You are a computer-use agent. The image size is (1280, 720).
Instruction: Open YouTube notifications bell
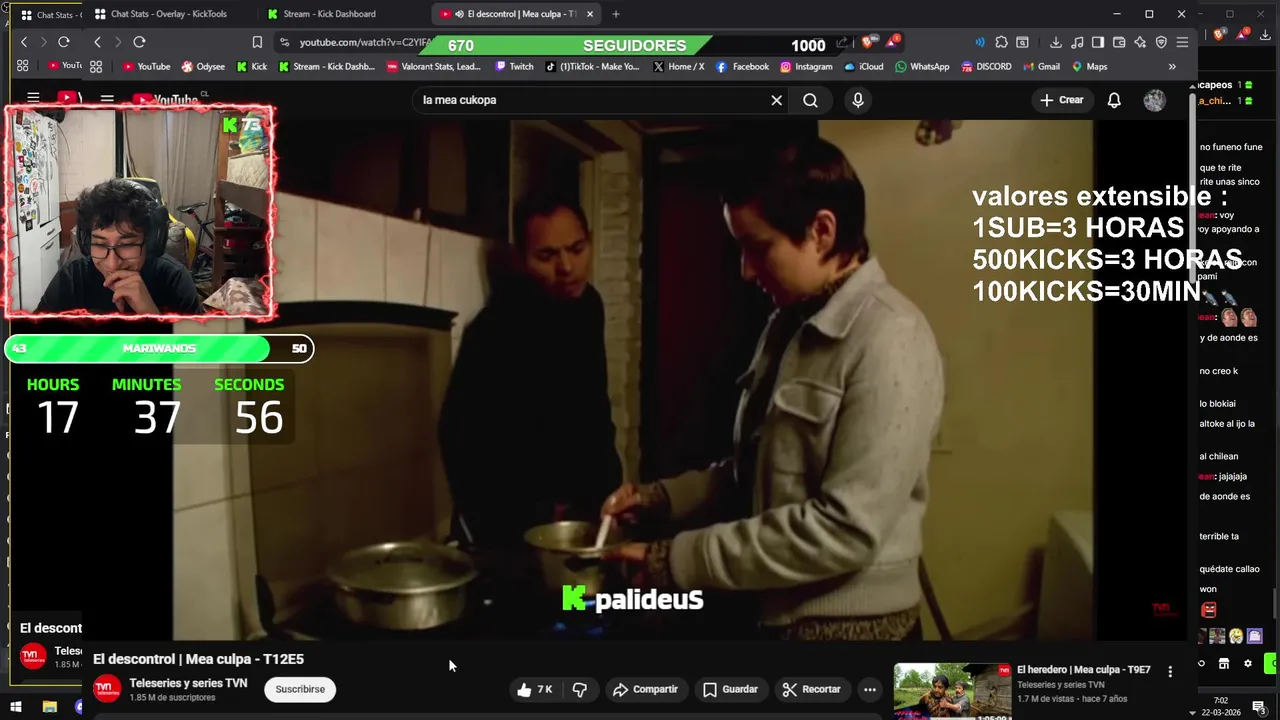point(1114,100)
